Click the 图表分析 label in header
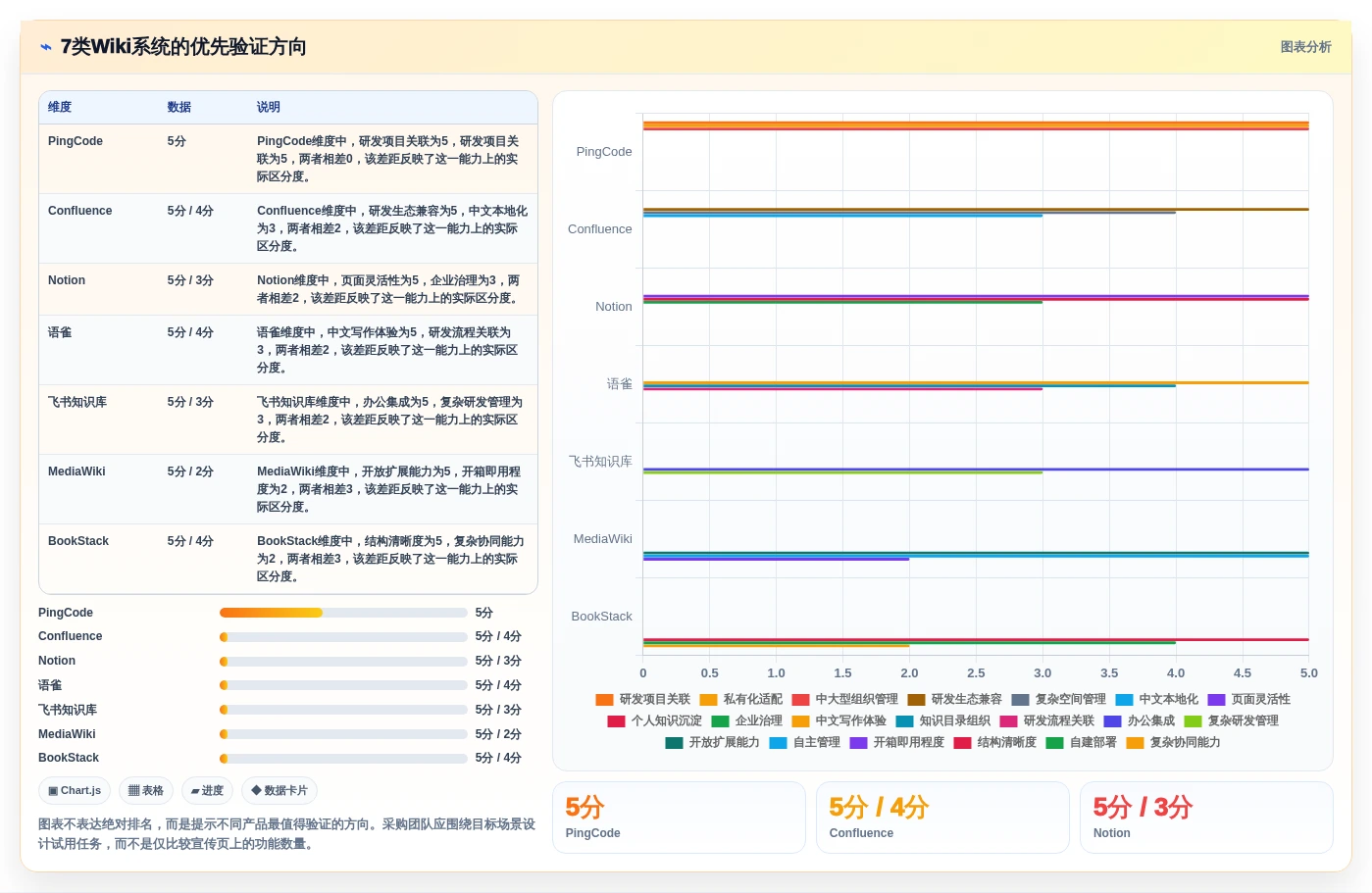 (x=1305, y=47)
